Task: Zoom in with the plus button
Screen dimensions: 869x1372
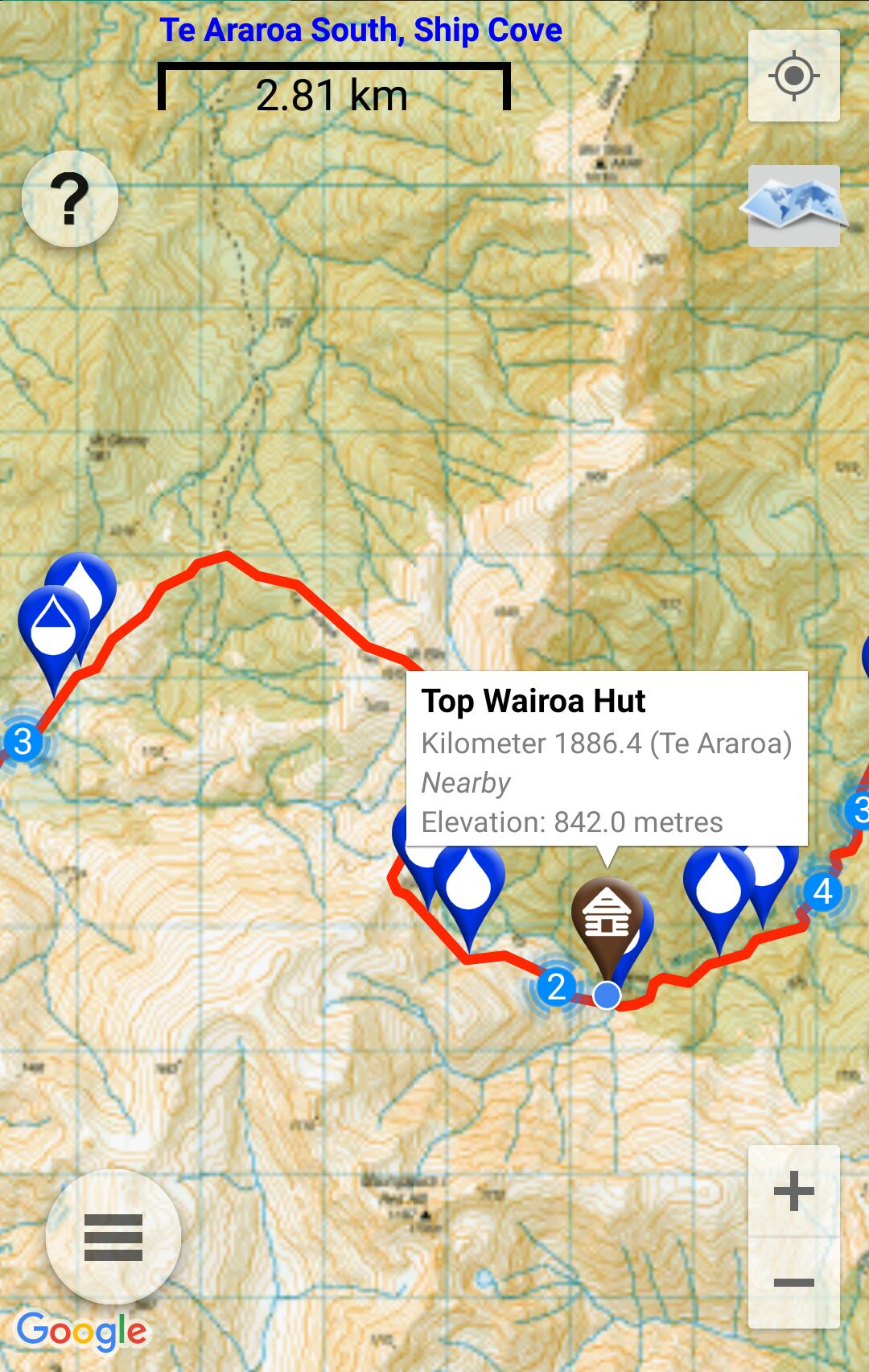Action: [793, 1191]
